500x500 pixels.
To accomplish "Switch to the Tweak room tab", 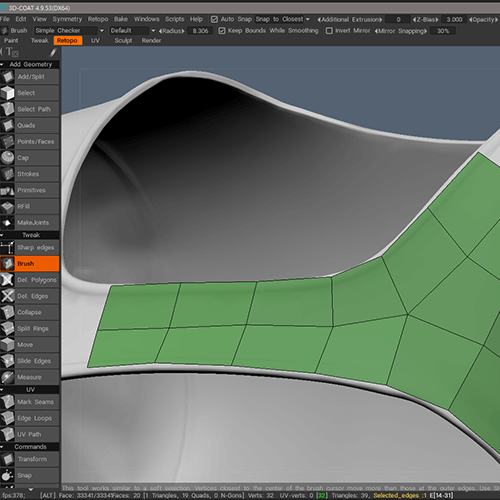I will (x=39, y=40).
